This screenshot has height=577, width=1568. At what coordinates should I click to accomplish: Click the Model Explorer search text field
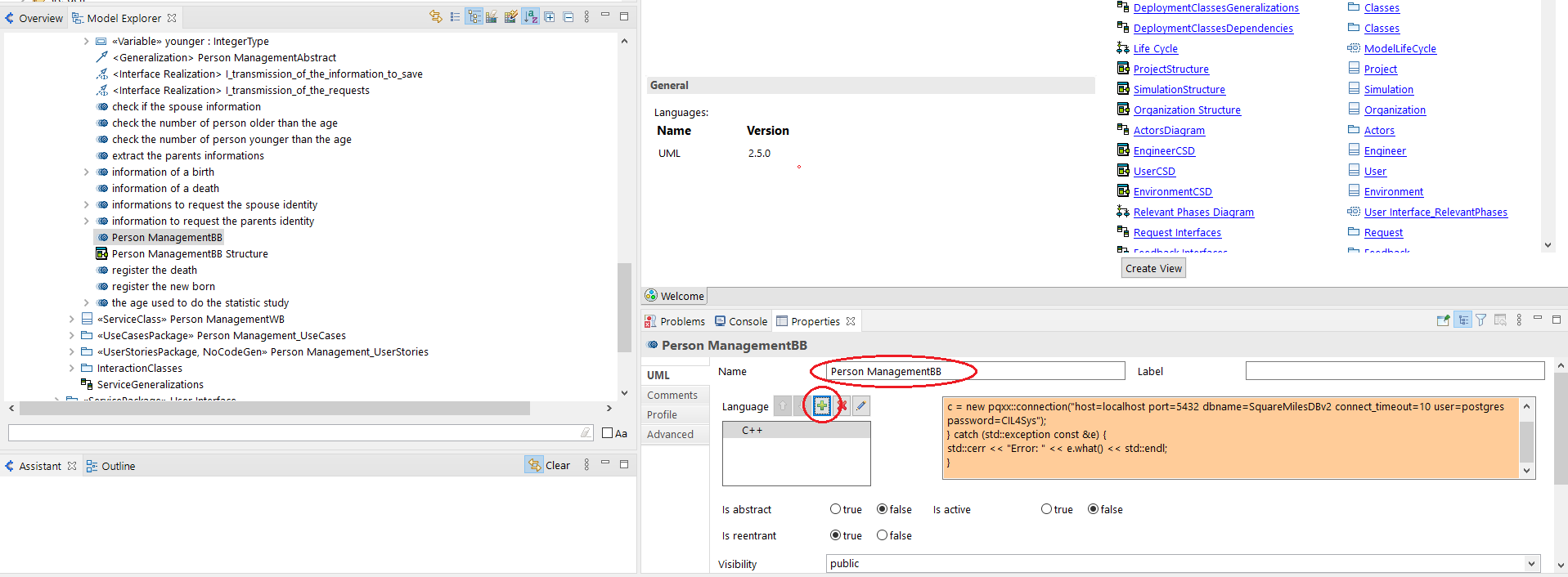[301, 432]
